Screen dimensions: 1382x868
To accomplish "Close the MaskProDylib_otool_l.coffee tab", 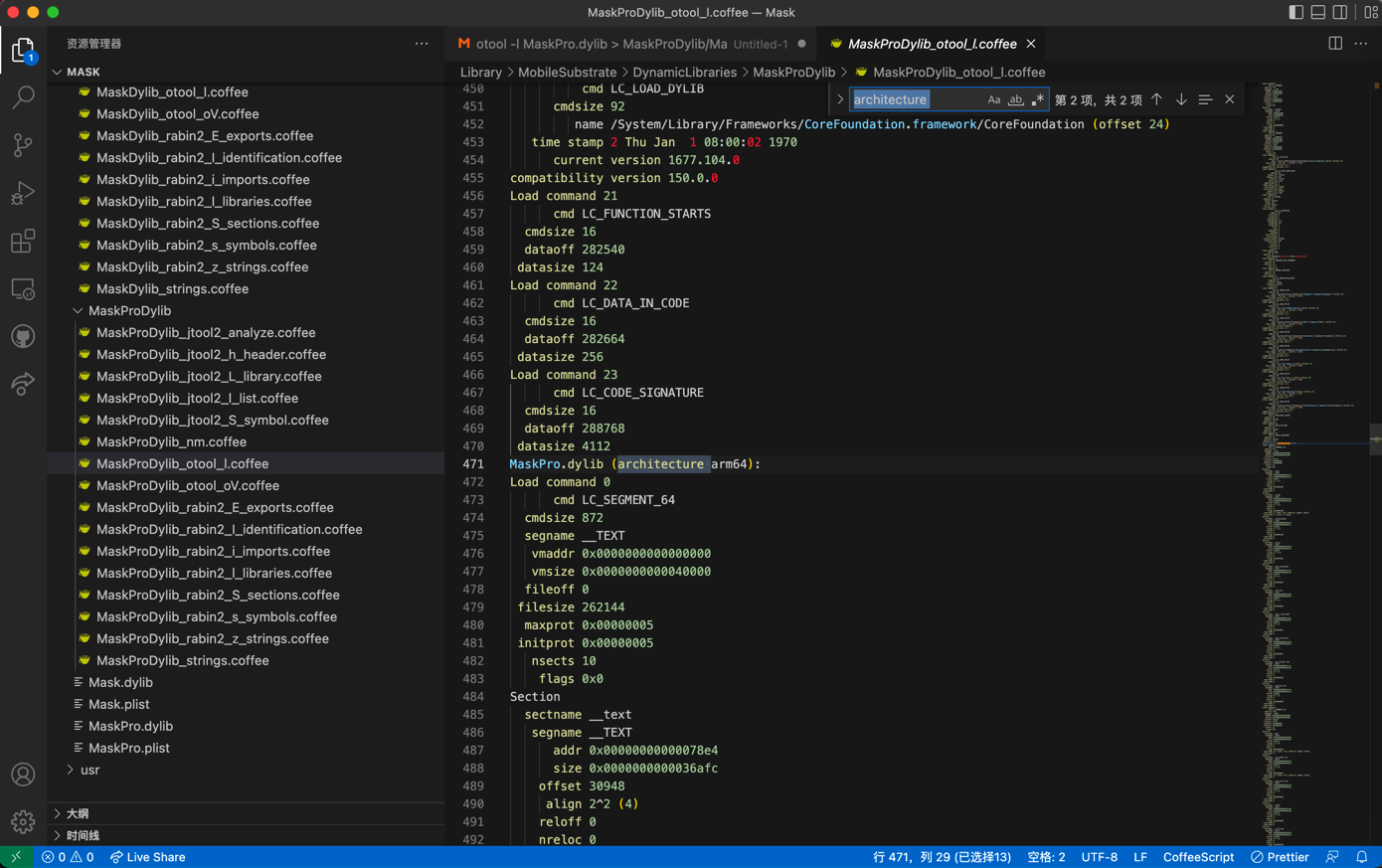I will [x=1031, y=44].
